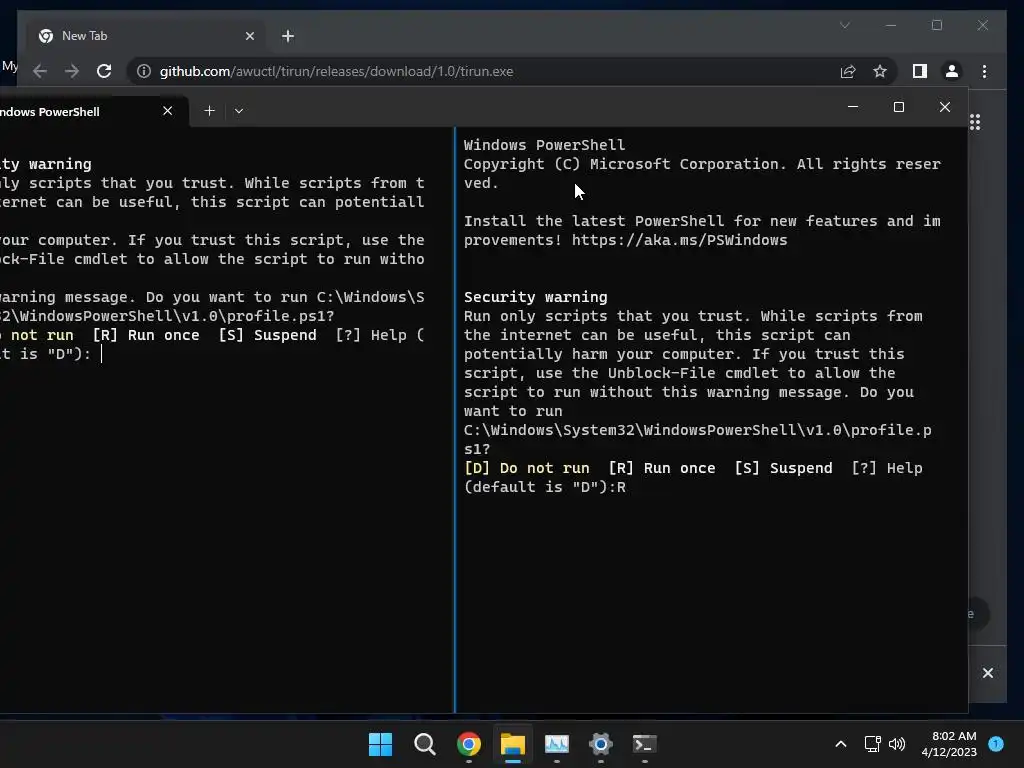Open the terminal profiles dropdown
The height and width of the screenshot is (768, 1024).
[x=239, y=111]
